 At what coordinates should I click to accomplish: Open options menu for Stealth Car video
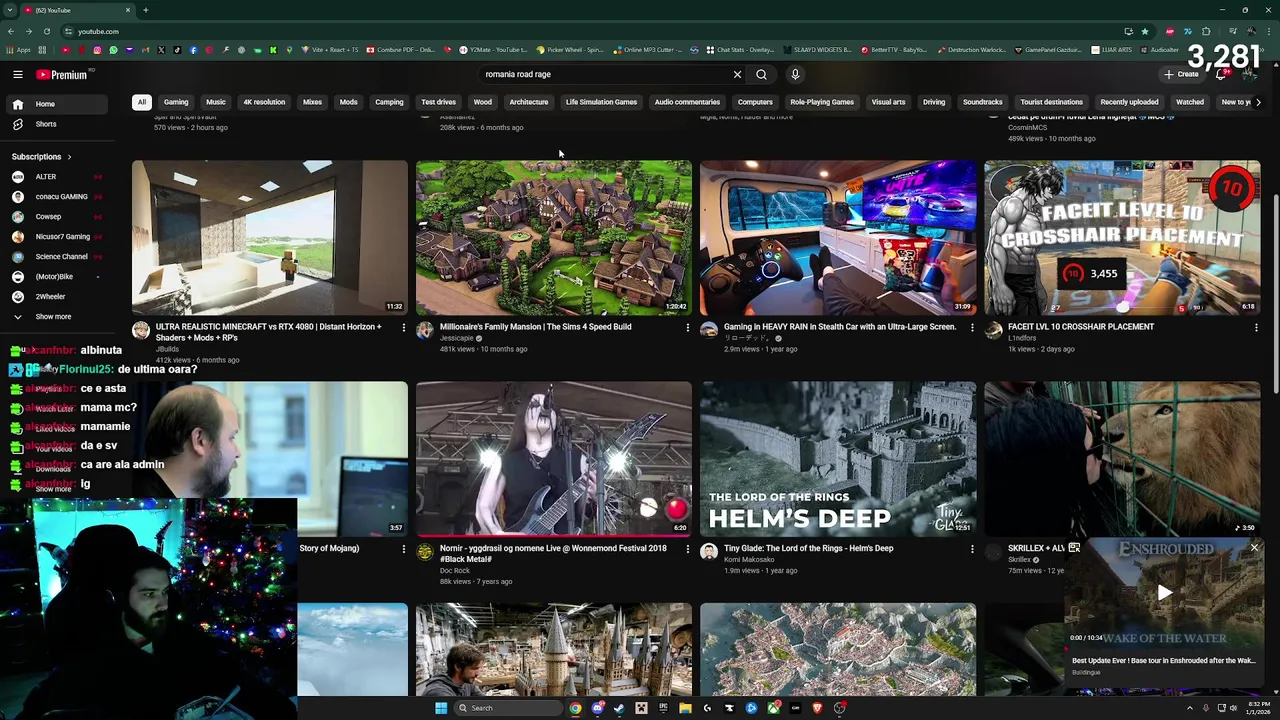pyautogui.click(x=972, y=327)
